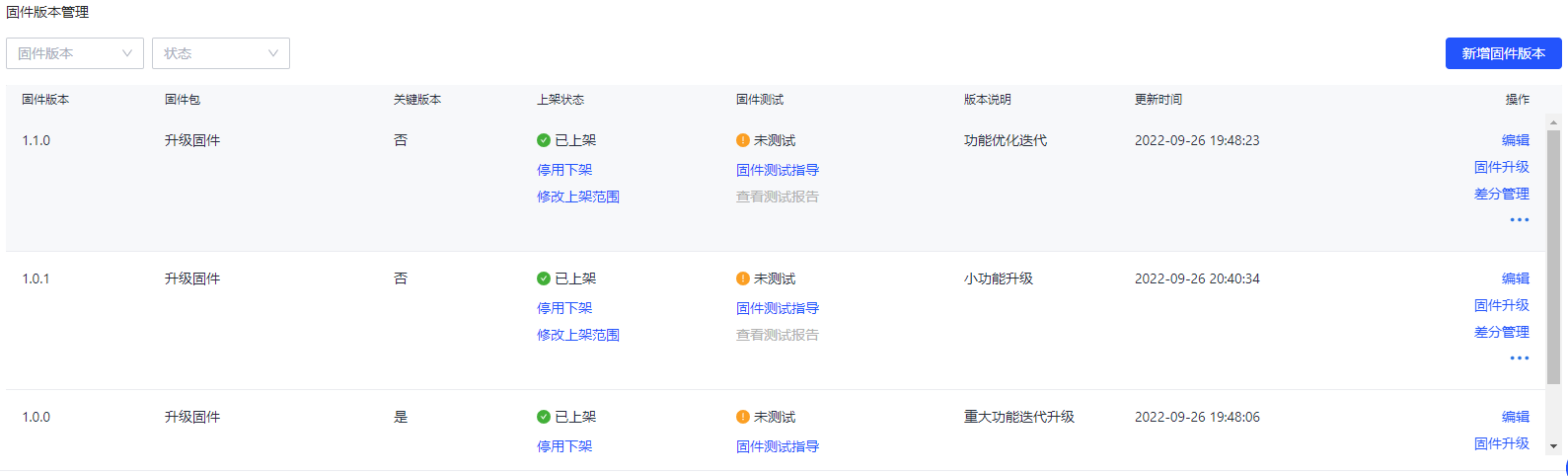Click 查看测试报告 for version 1.1.0
This screenshot has width=1568, height=476.
(x=778, y=197)
